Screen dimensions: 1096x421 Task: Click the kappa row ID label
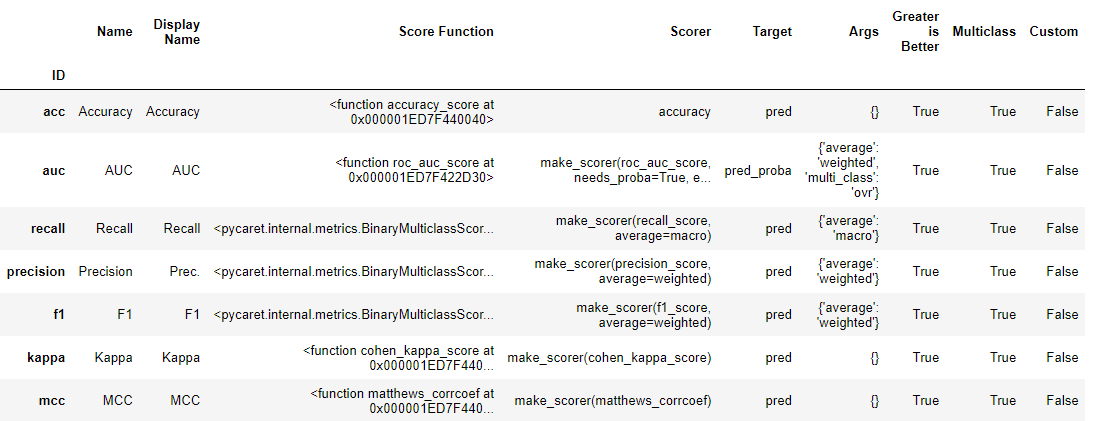click(46, 357)
